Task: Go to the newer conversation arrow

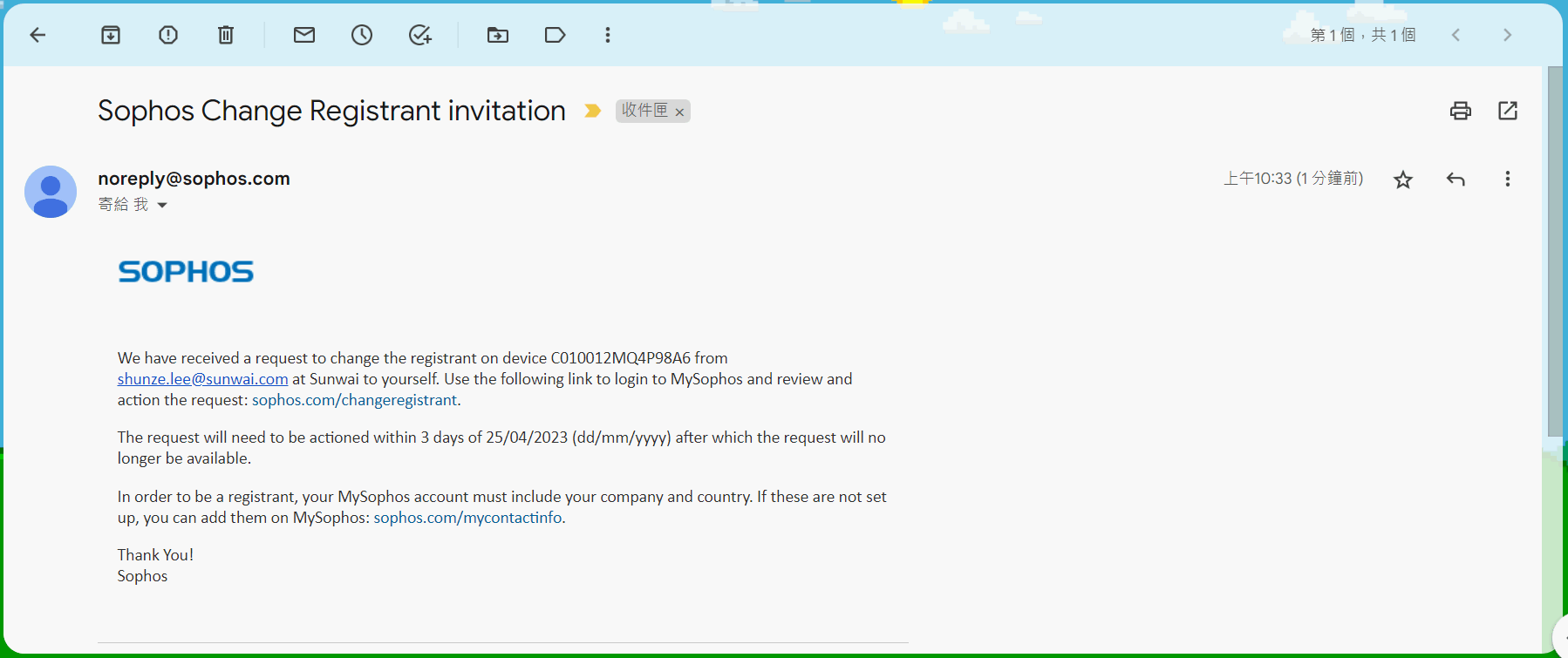Action: pyautogui.click(x=1456, y=35)
